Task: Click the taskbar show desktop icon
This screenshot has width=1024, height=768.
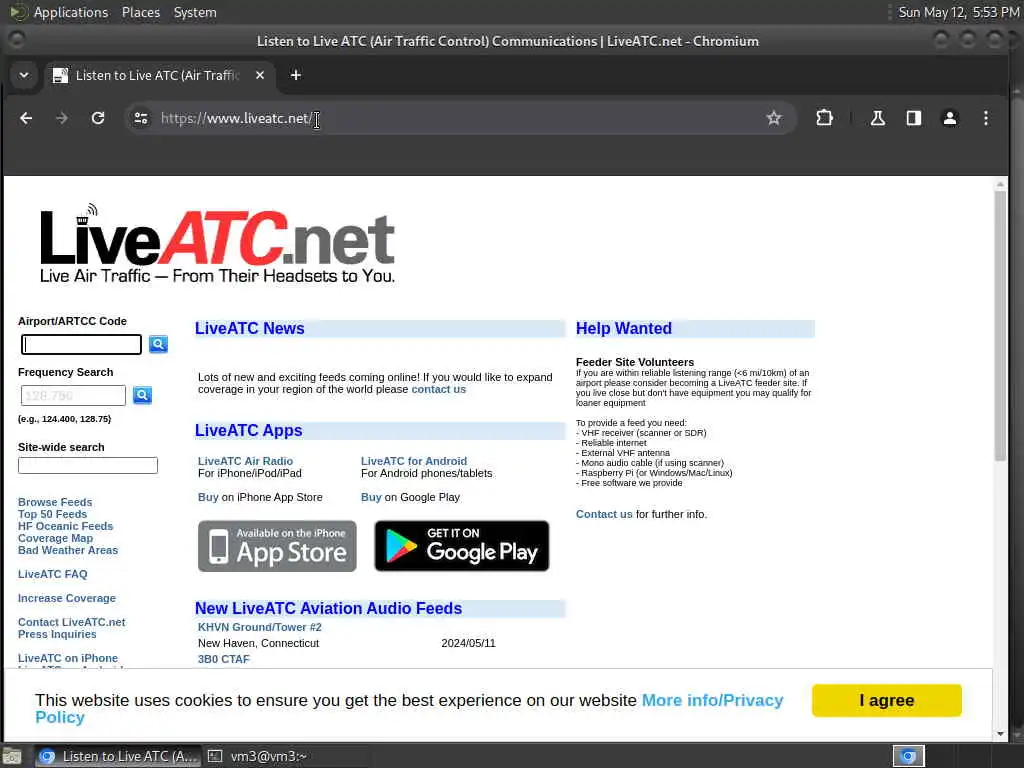Action: (x=12, y=756)
